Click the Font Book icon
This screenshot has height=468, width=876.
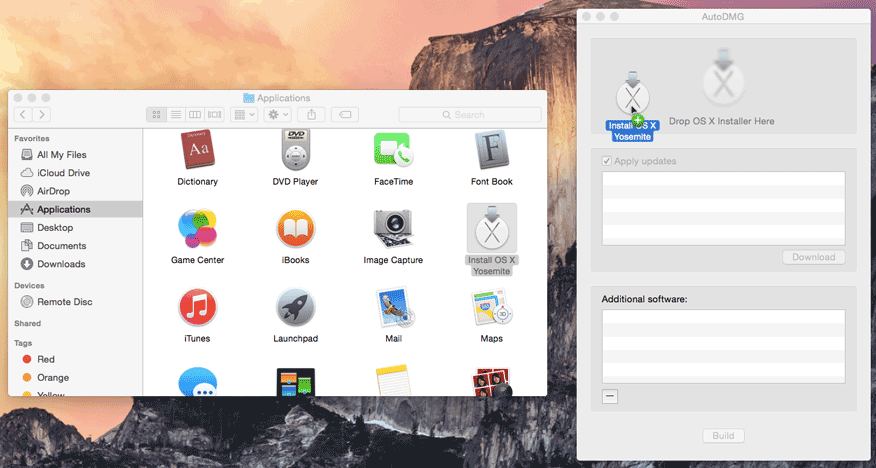[491, 152]
